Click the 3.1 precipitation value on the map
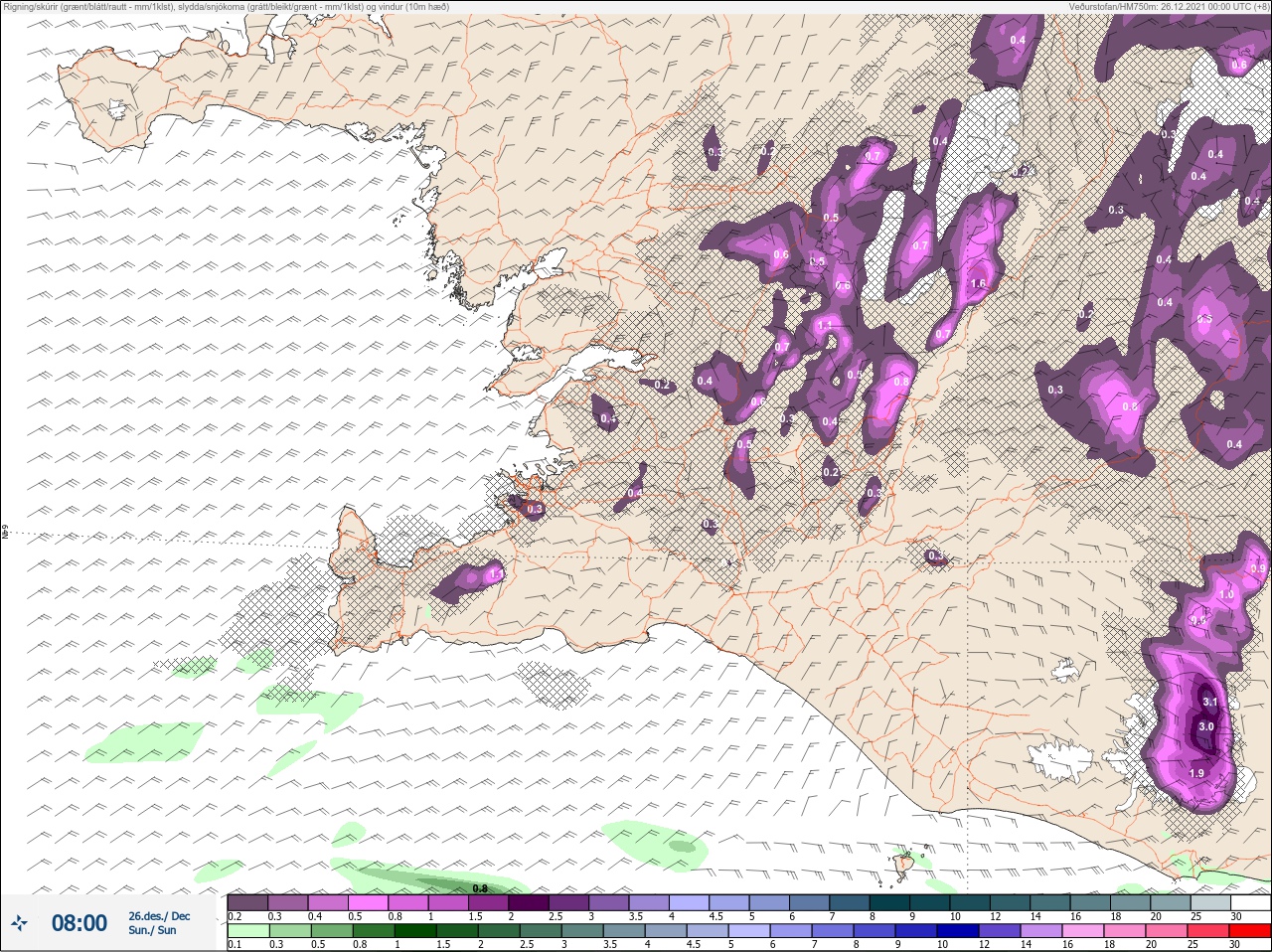 point(1210,702)
